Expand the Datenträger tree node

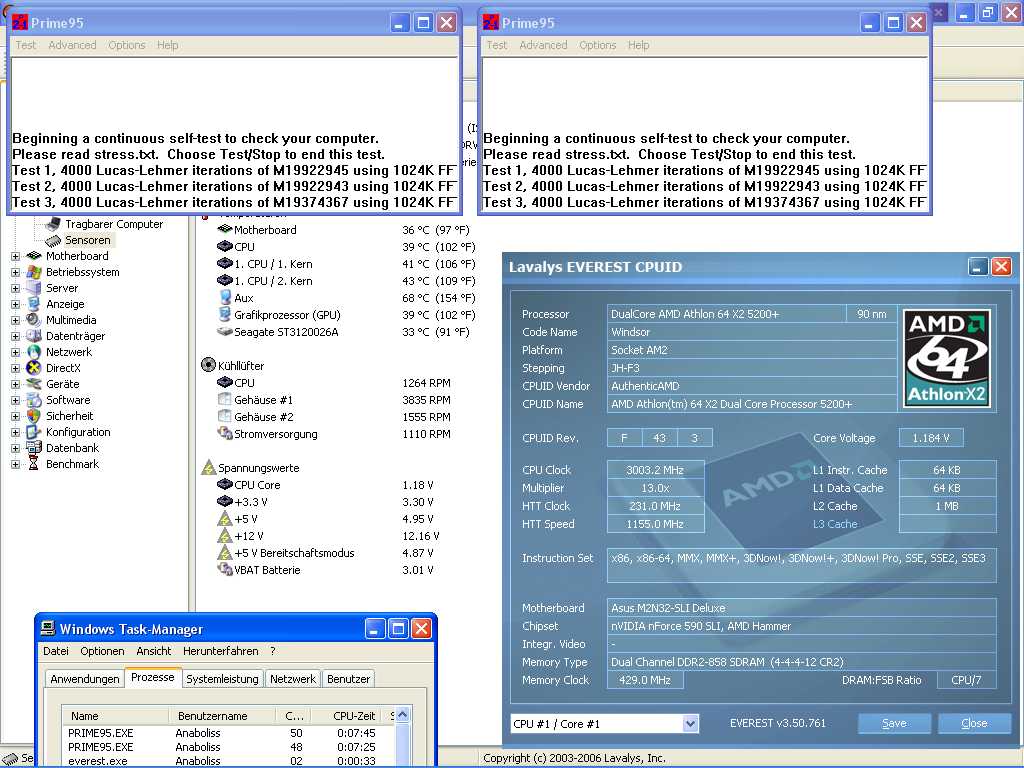[15, 336]
